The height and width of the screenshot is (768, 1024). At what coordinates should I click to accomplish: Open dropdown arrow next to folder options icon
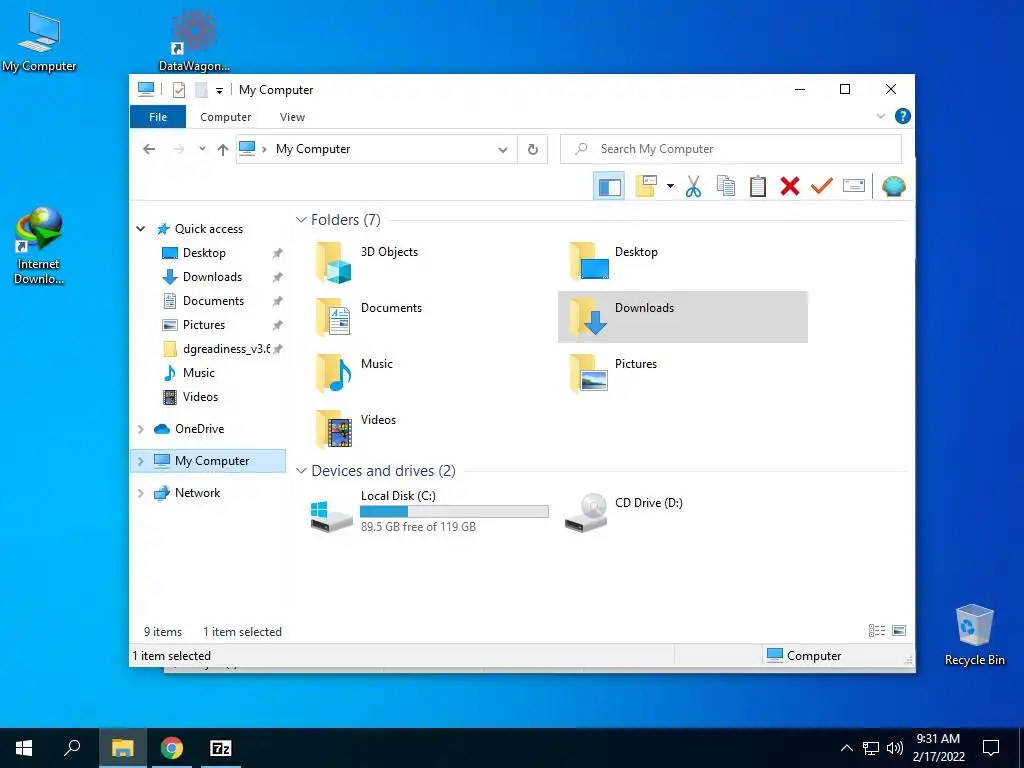click(x=670, y=186)
